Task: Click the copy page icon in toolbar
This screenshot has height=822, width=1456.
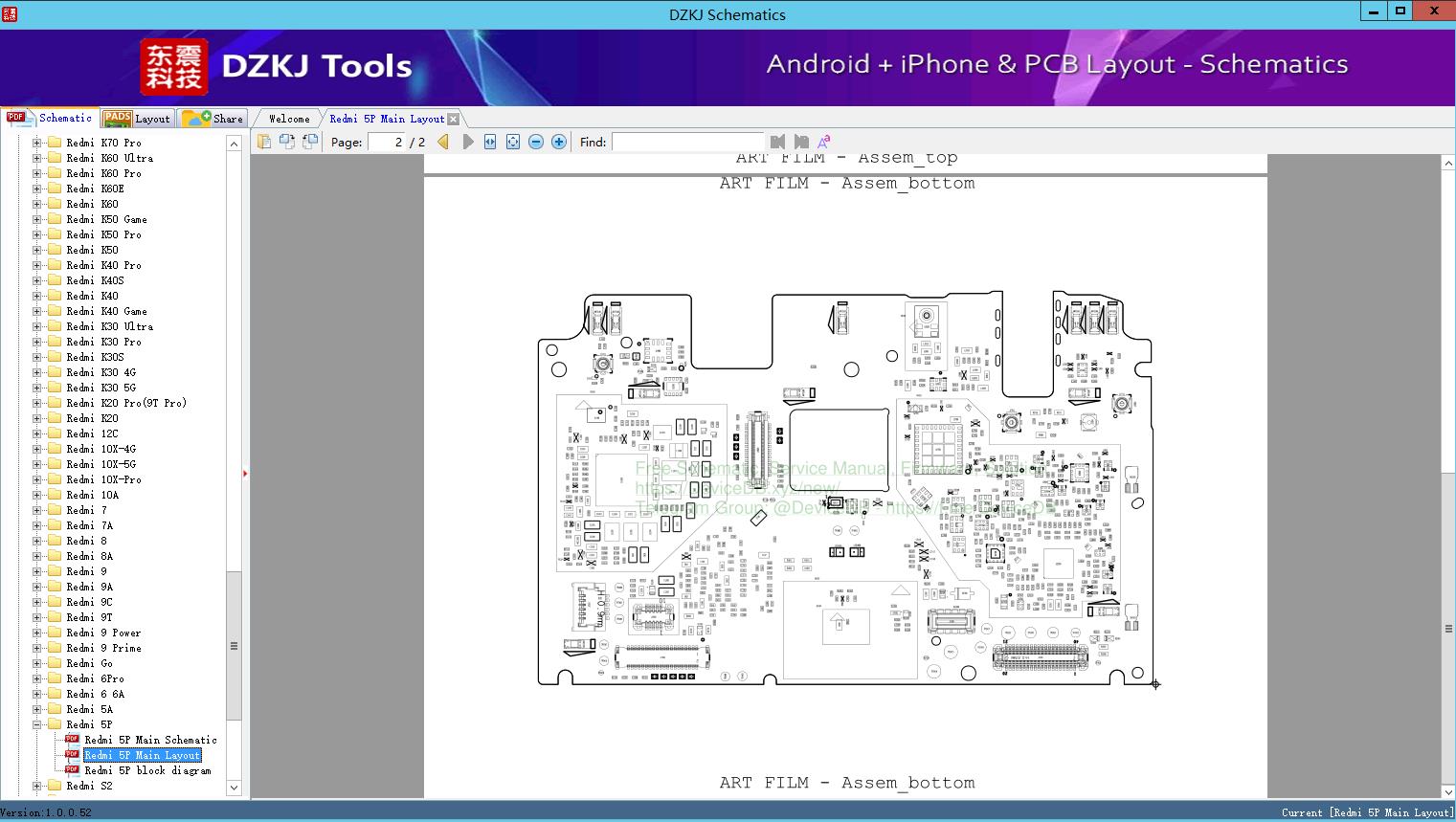Action: pyautogui.click(x=264, y=142)
